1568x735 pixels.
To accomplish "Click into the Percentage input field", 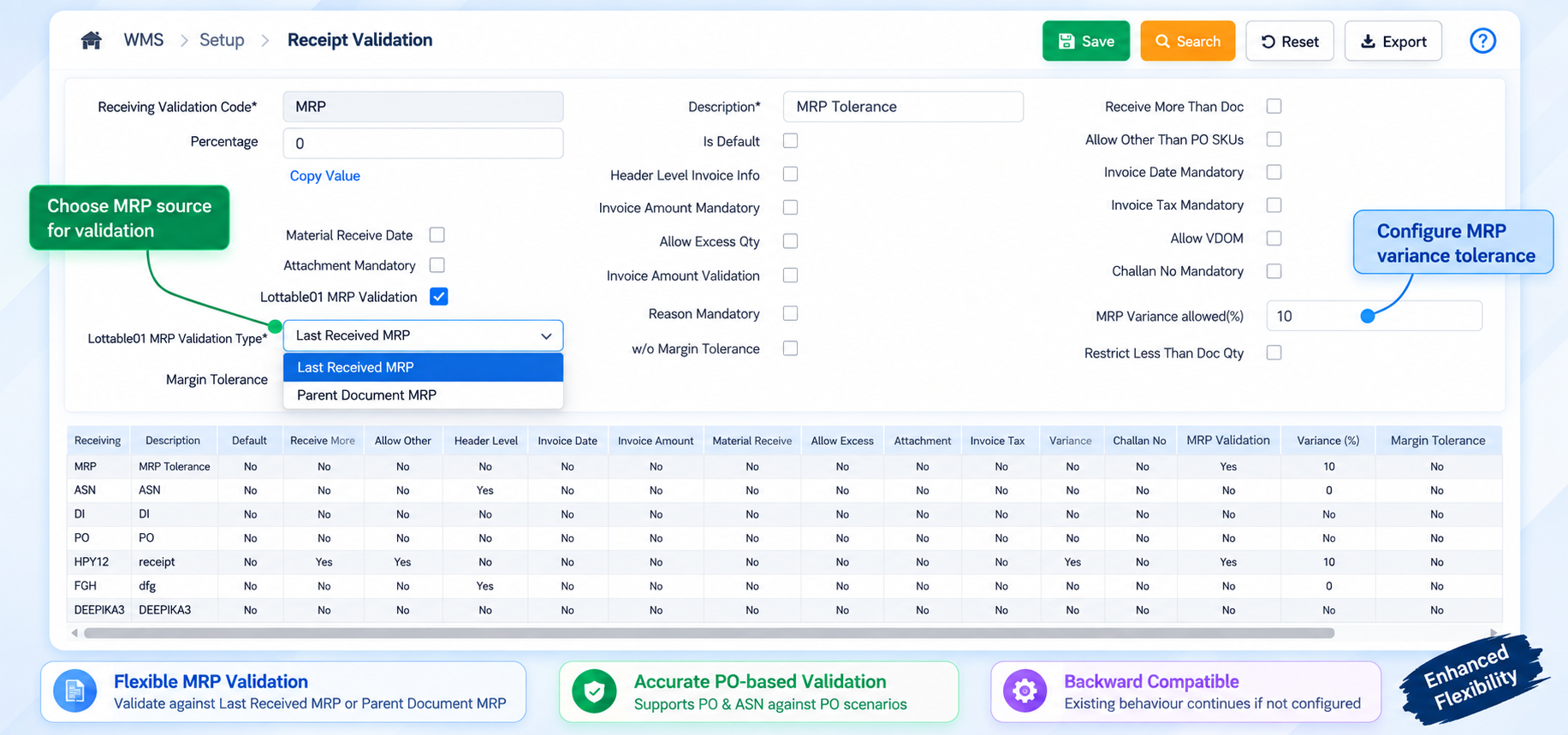I will tap(423, 143).
